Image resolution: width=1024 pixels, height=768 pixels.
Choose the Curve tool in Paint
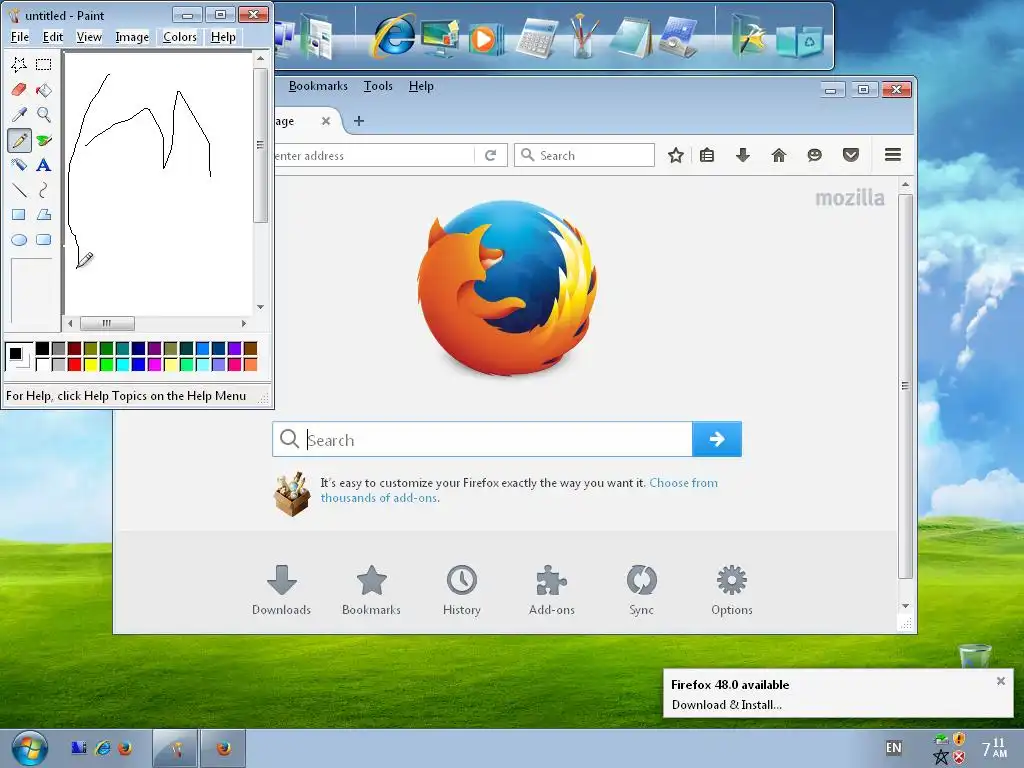pos(44,190)
